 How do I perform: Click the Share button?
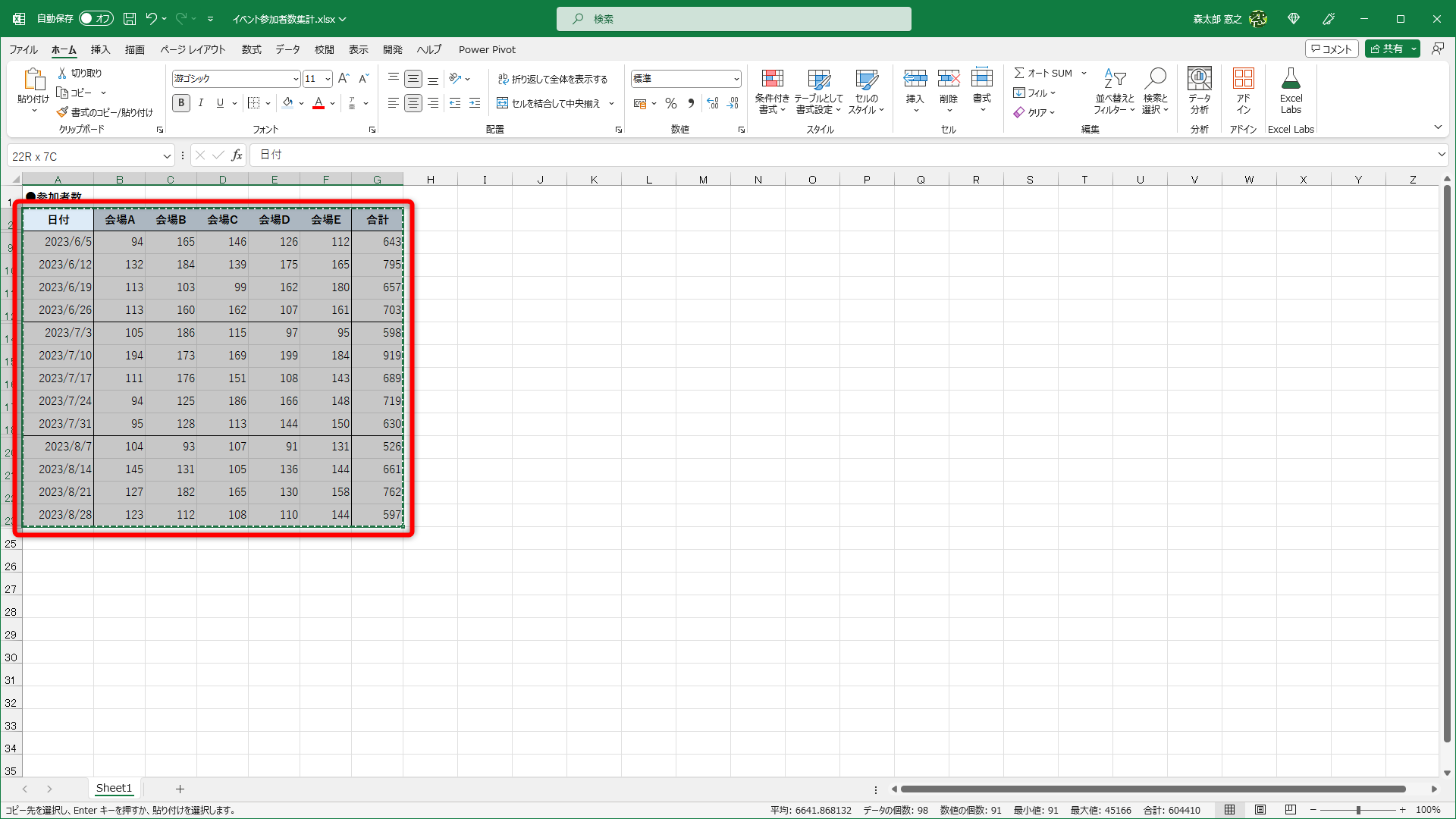tap(1386, 49)
